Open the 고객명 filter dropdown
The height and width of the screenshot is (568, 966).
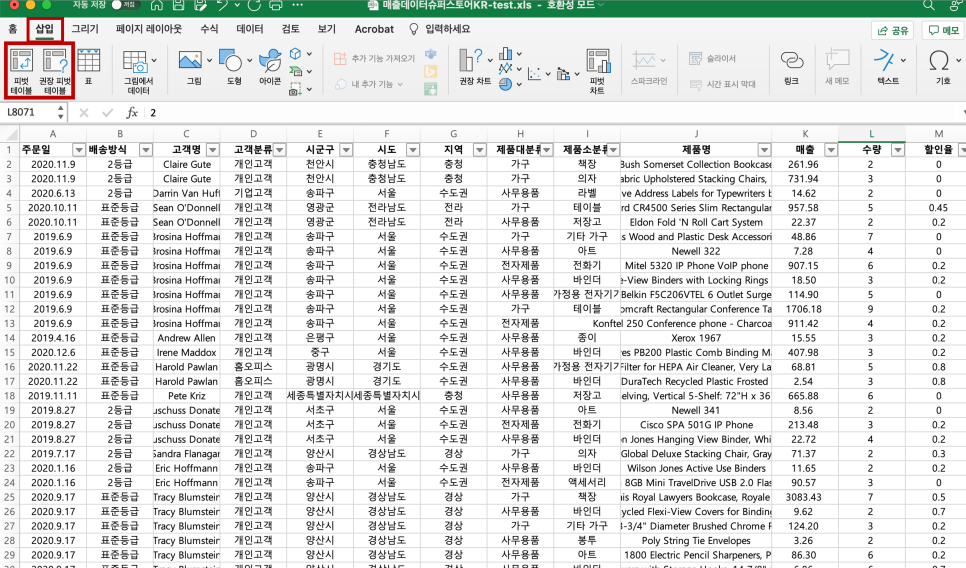click(x=213, y=150)
